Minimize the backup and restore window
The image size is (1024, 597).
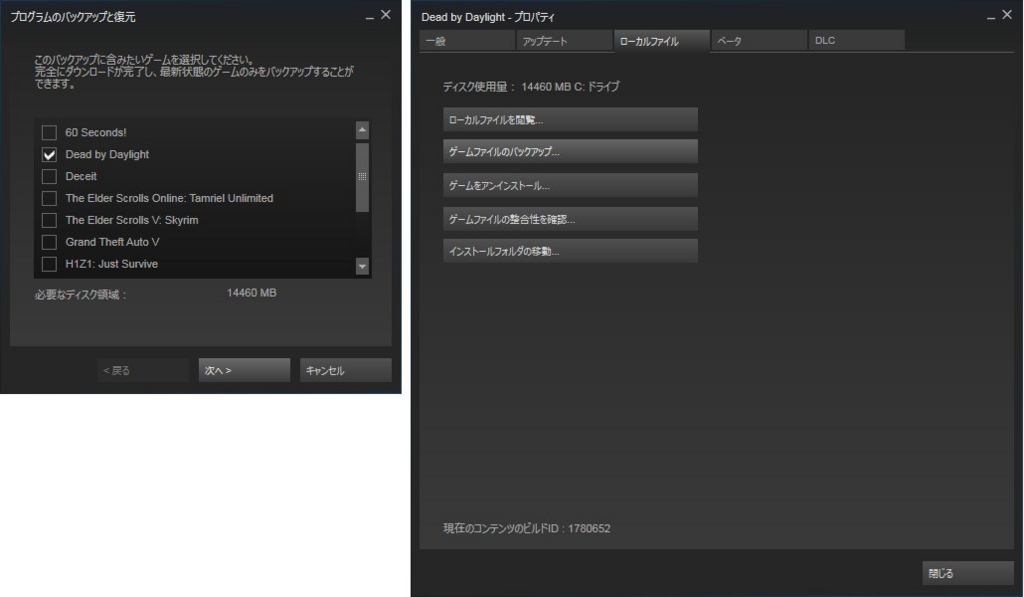coord(370,16)
